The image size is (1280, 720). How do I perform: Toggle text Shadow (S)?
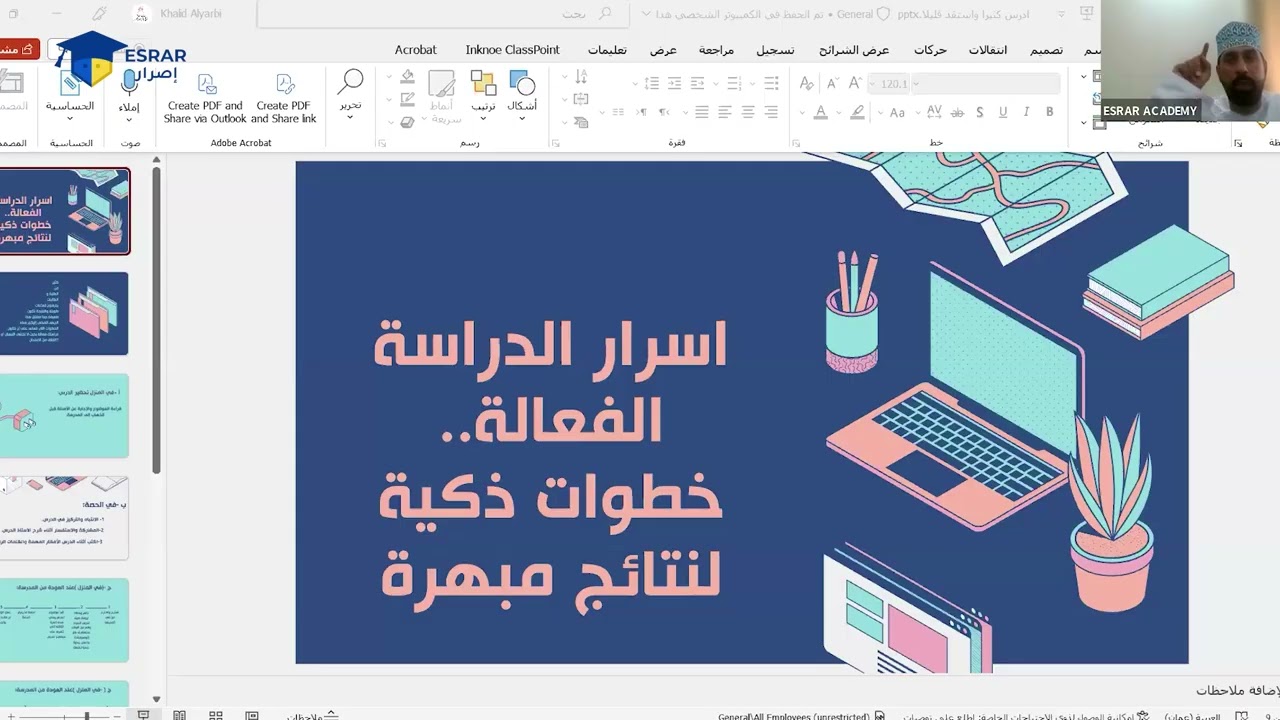click(x=980, y=112)
